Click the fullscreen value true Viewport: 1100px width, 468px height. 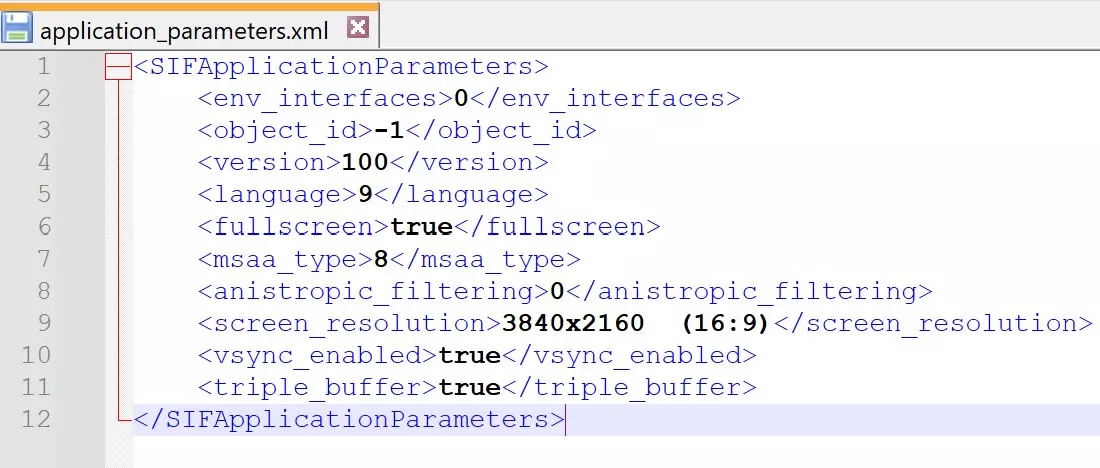422,227
